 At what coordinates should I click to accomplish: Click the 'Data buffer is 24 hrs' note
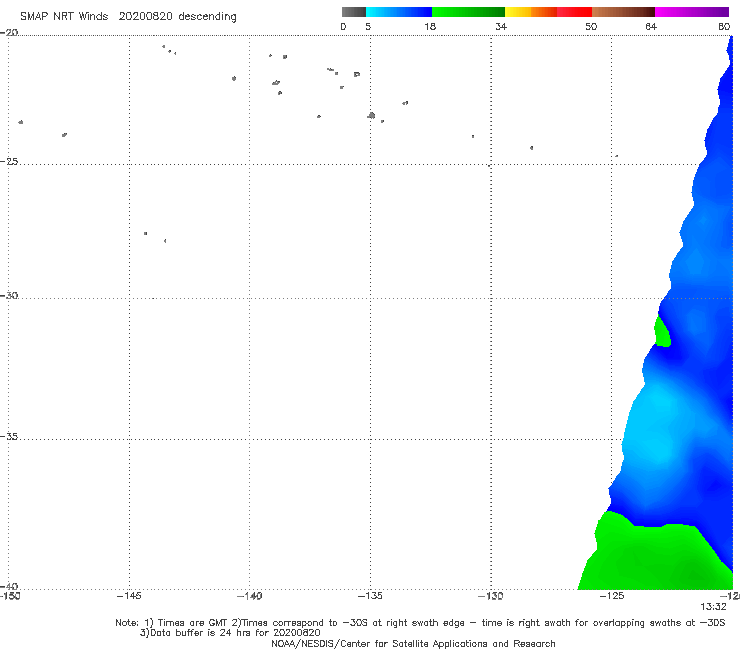[230, 633]
